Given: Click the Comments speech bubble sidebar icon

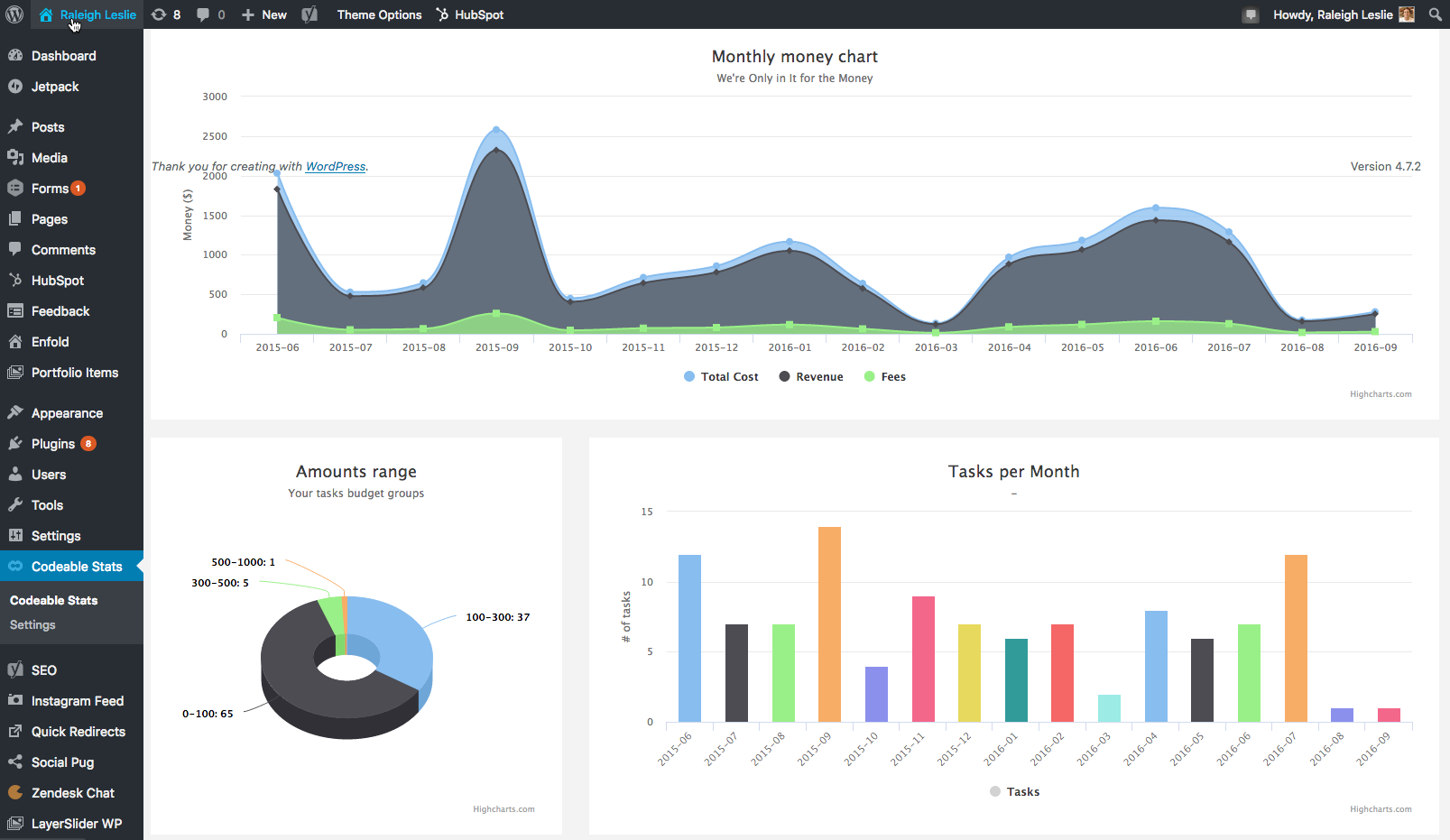Looking at the screenshot, I should coord(15,249).
